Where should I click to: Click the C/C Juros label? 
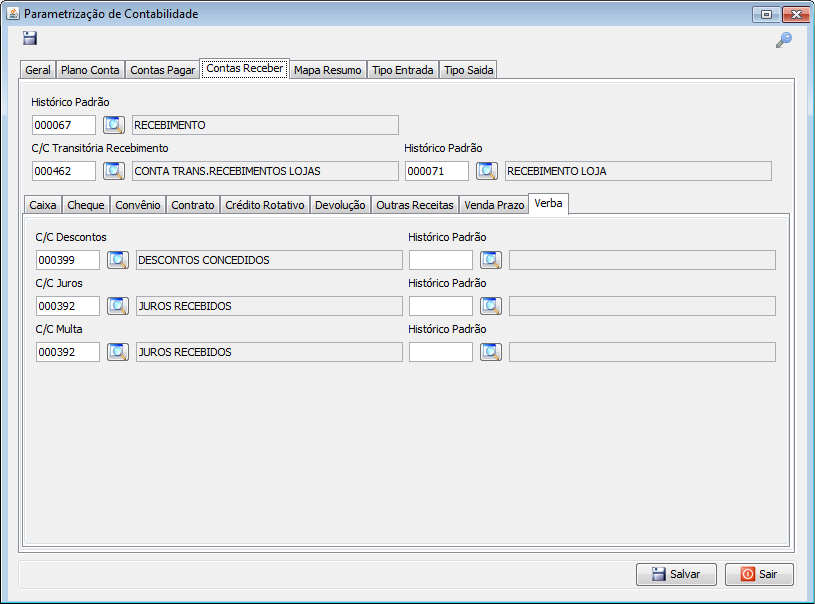pyautogui.click(x=59, y=283)
